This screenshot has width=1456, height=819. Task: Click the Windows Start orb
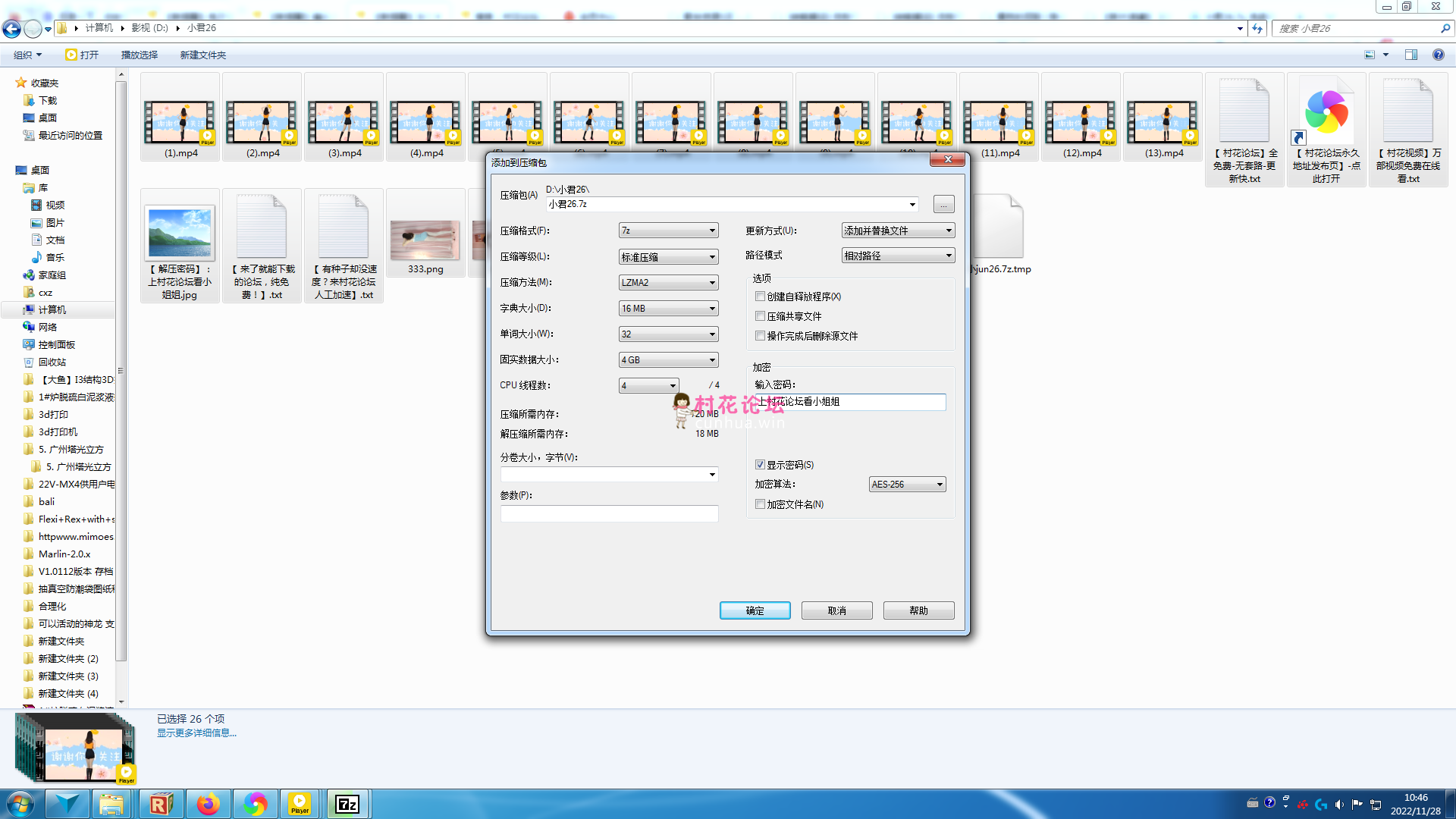(20, 804)
